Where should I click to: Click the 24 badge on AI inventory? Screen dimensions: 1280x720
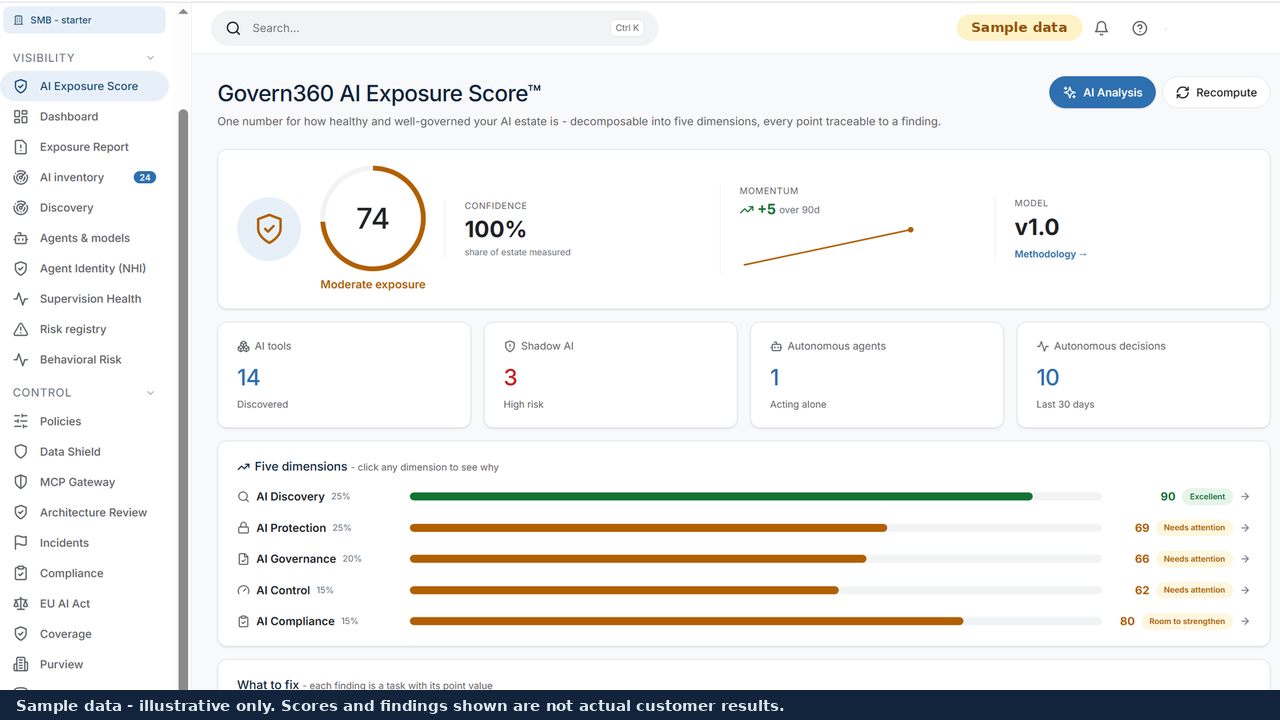pyautogui.click(x=145, y=178)
